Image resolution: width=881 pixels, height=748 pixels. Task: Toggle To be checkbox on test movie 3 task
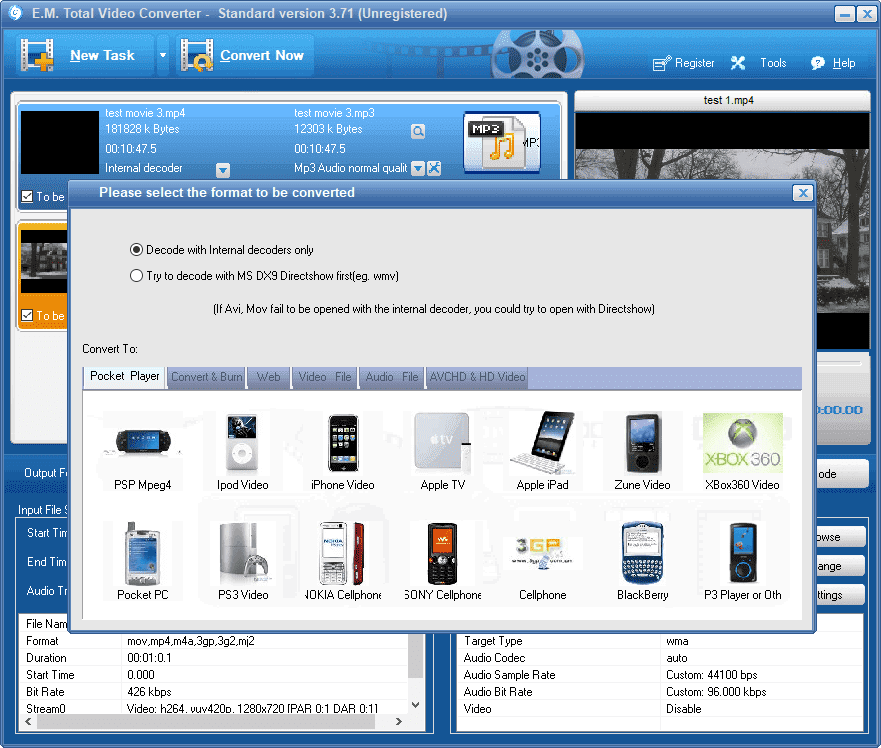27,196
